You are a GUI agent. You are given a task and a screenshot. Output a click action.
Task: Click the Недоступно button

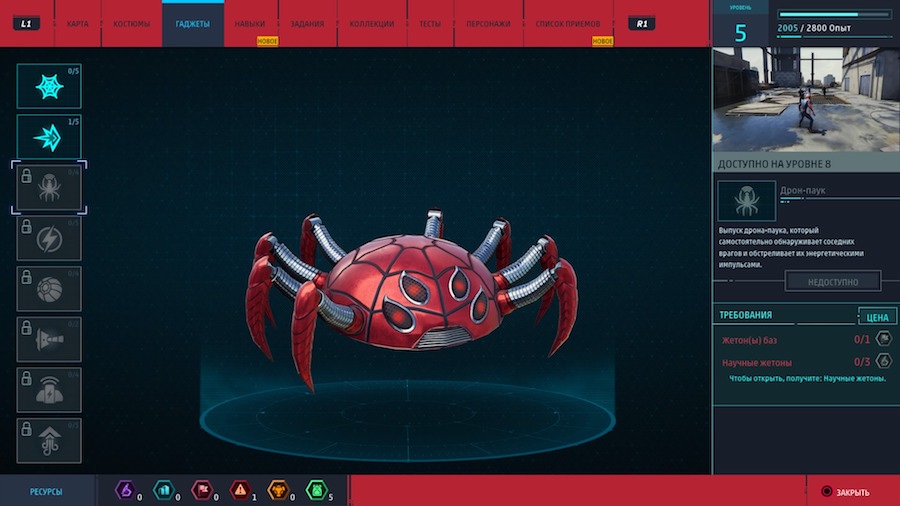click(x=833, y=282)
